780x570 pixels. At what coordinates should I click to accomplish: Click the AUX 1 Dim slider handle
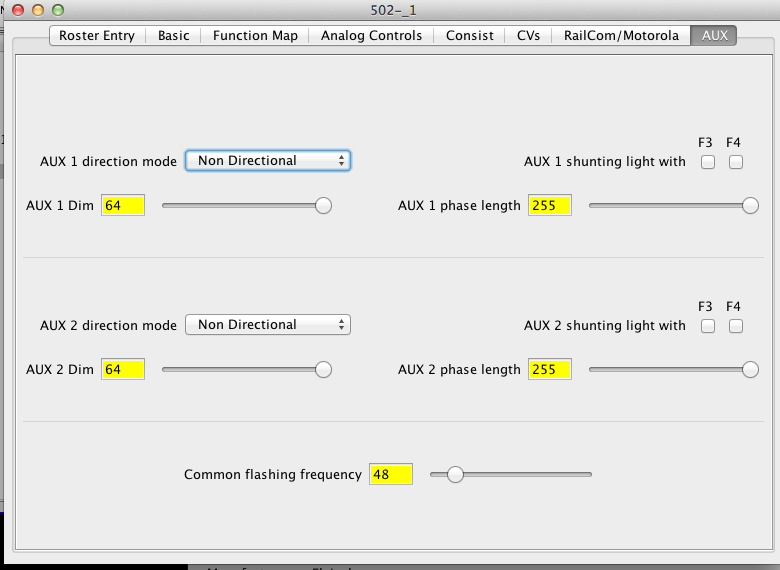click(x=323, y=205)
